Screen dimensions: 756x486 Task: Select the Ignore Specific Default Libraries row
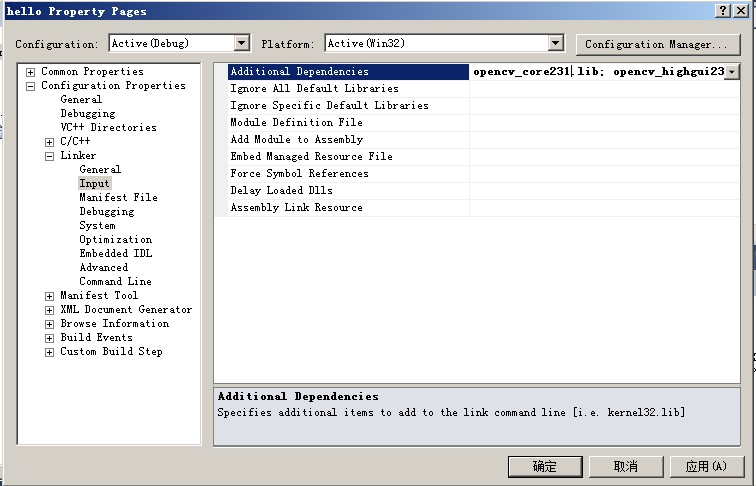coord(348,106)
